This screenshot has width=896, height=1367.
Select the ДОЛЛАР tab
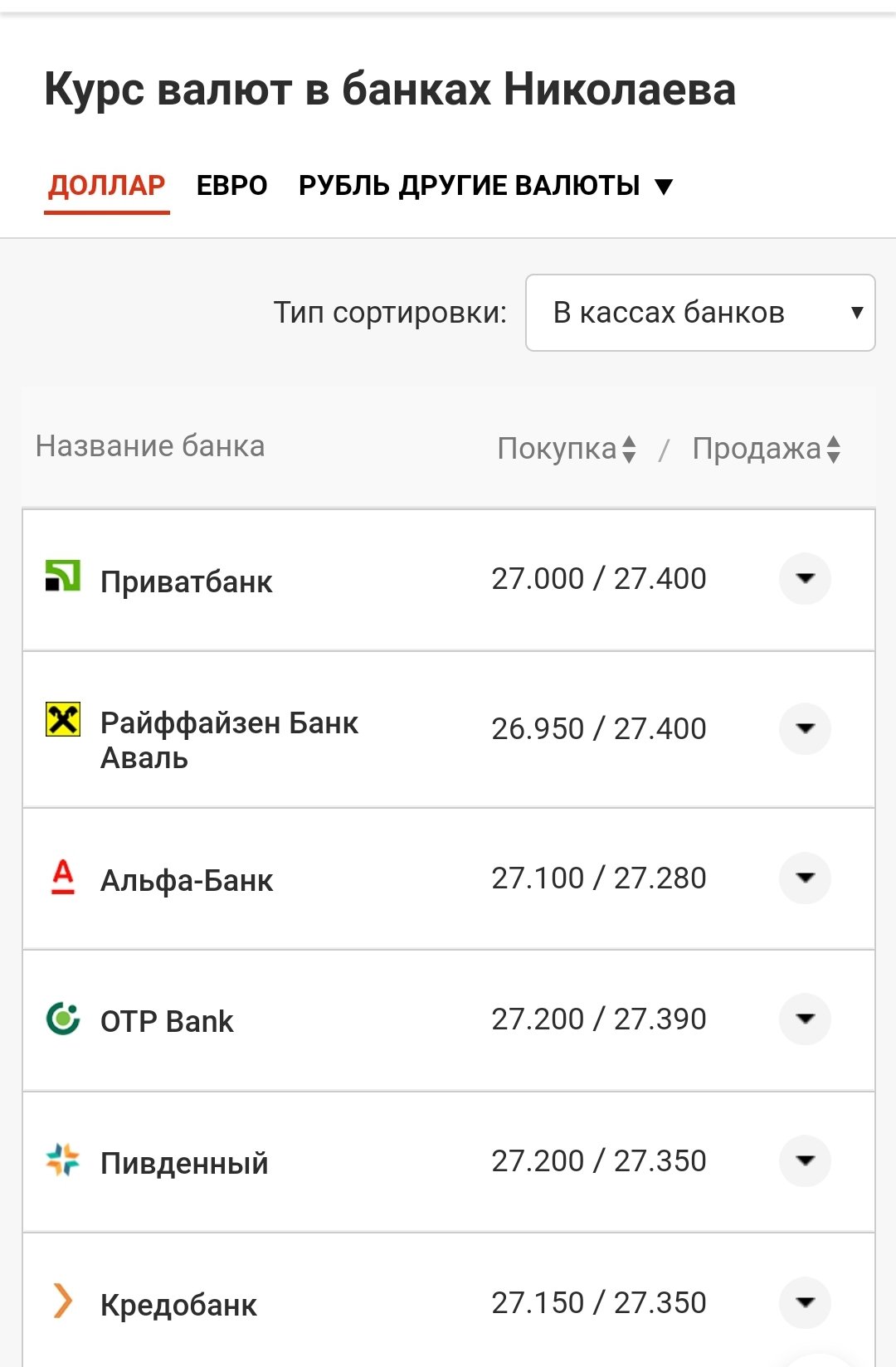(107, 186)
